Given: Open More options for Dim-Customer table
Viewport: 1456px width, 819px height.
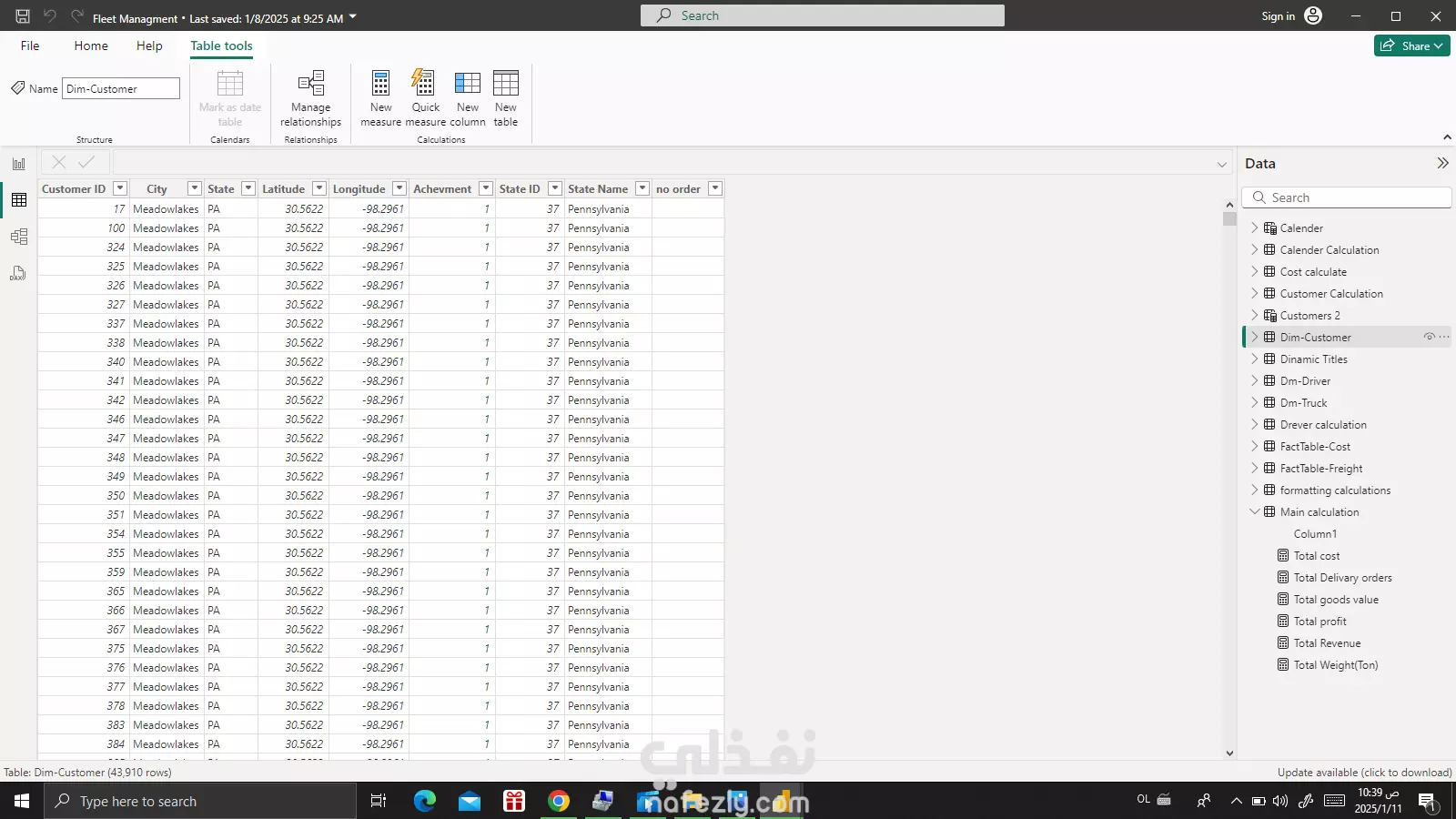Looking at the screenshot, I should [1444, 337].
